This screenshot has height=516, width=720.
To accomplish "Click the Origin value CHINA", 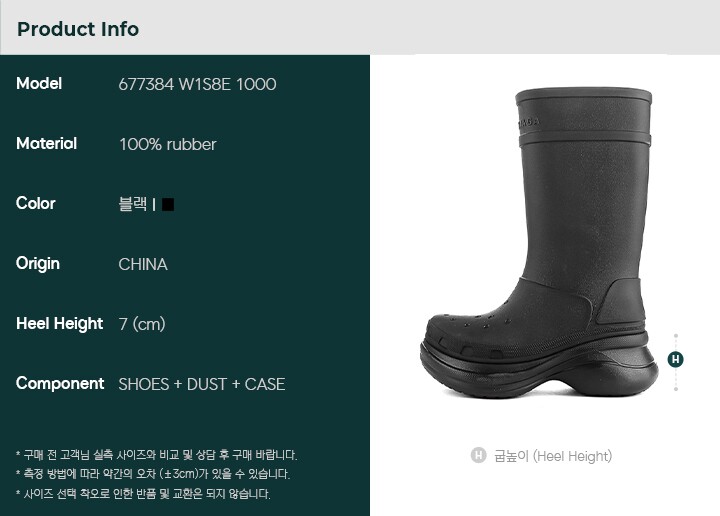I will tap(143, 264).
